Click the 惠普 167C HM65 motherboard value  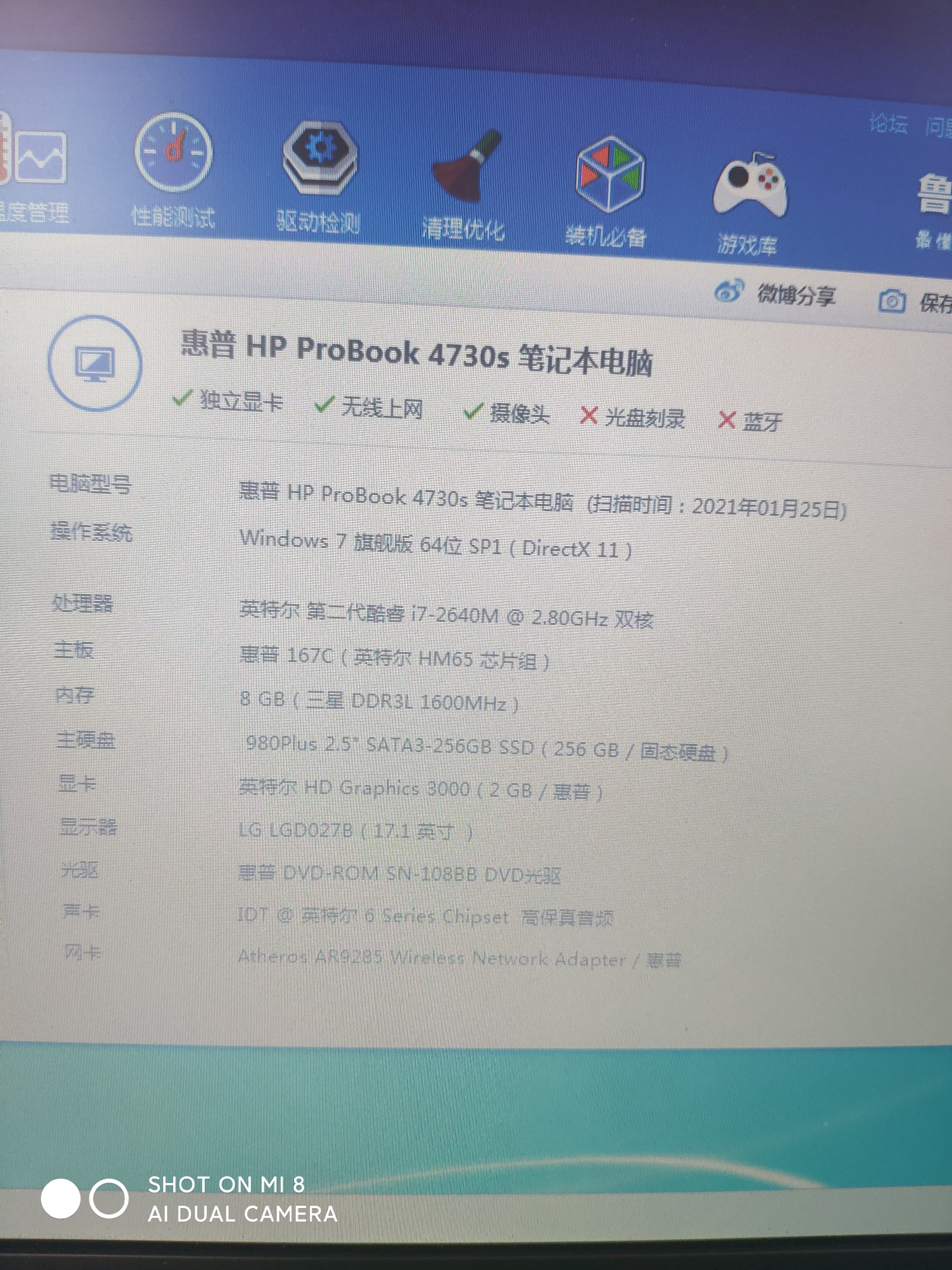tap(395, 658)
